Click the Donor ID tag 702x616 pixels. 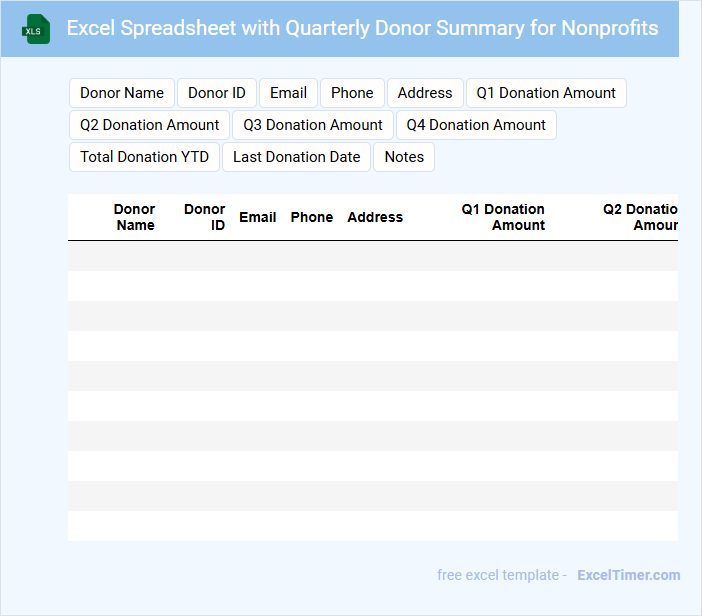coord(217,93)
